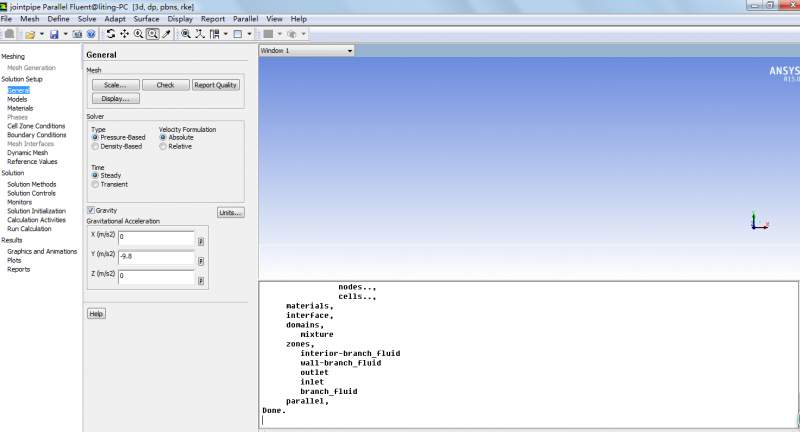Select the Zoom In/Out magnifier tool
800x432 pixels.
(x=138, y=34)
